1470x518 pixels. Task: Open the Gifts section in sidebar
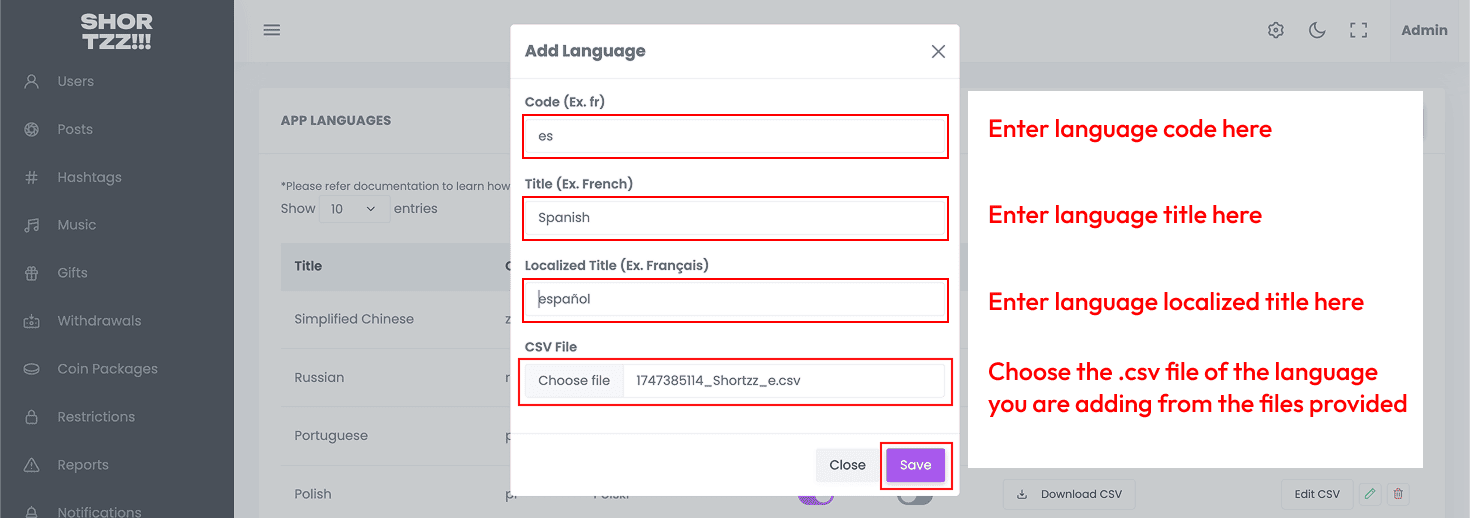(72, 273)
